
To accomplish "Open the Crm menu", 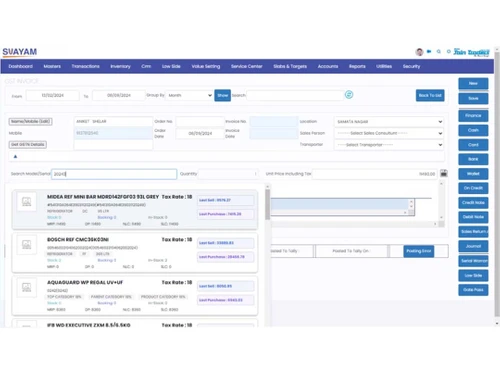I will click(x=146, y=66).
